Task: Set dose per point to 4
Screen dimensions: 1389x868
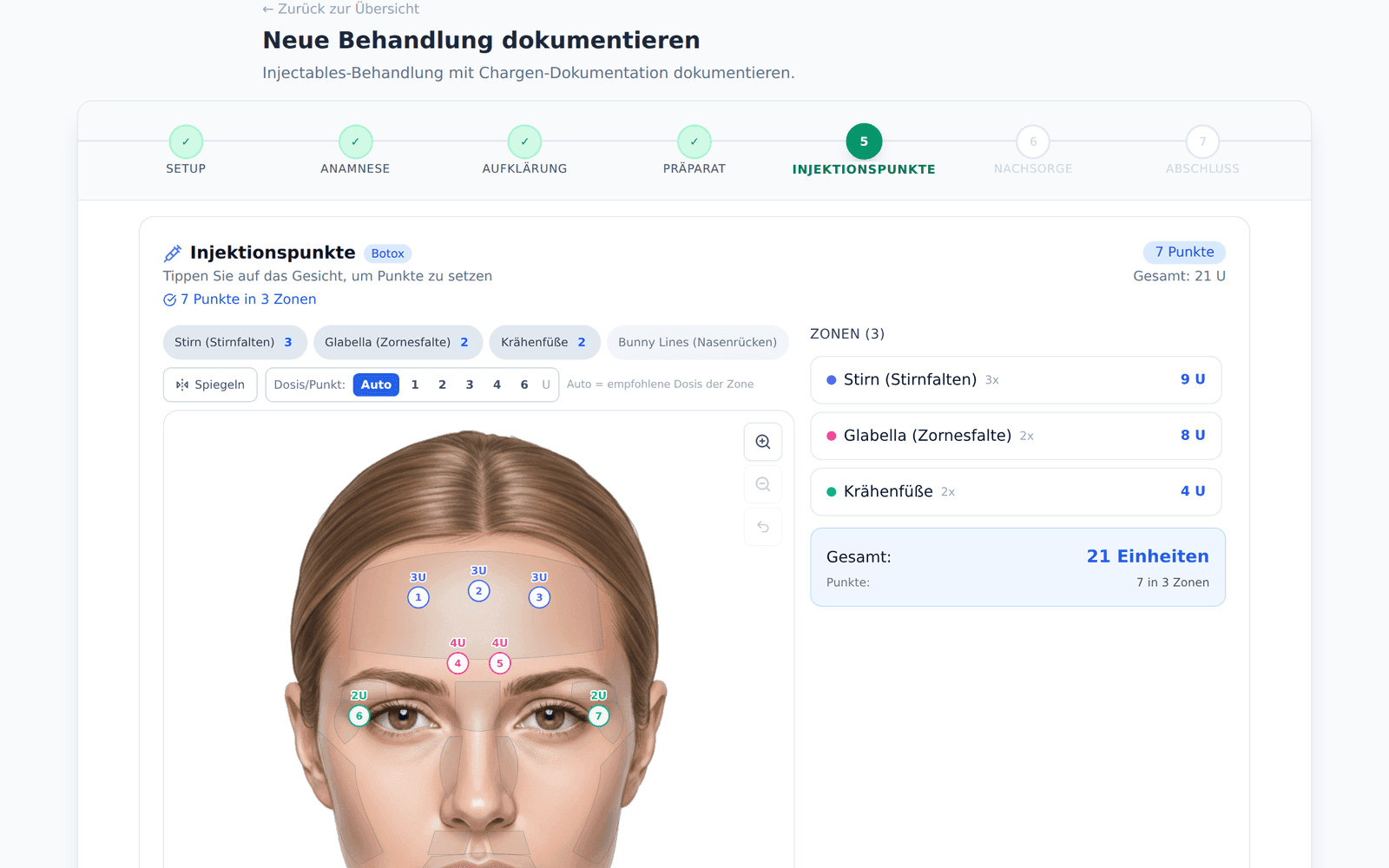Action: pyautogui.click(x=497, y=385)
